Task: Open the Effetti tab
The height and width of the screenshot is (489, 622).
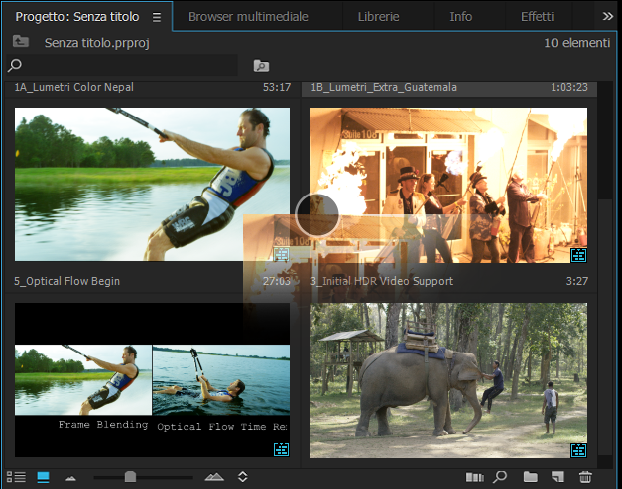Action: tap(538, 17)
